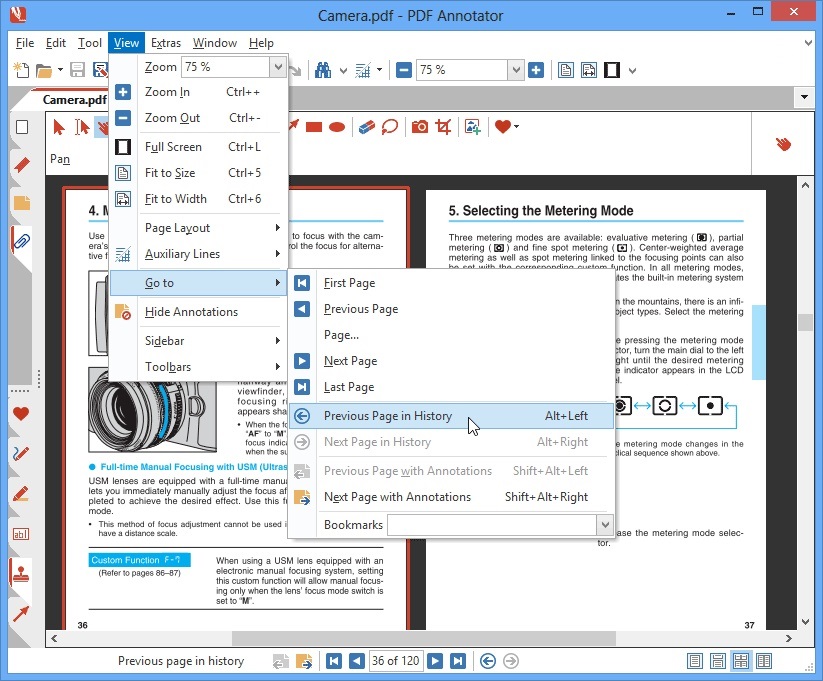Click the zoom in plus button on toolbar
This screenshot has width=823, height=681.
[x=536, y=70]
